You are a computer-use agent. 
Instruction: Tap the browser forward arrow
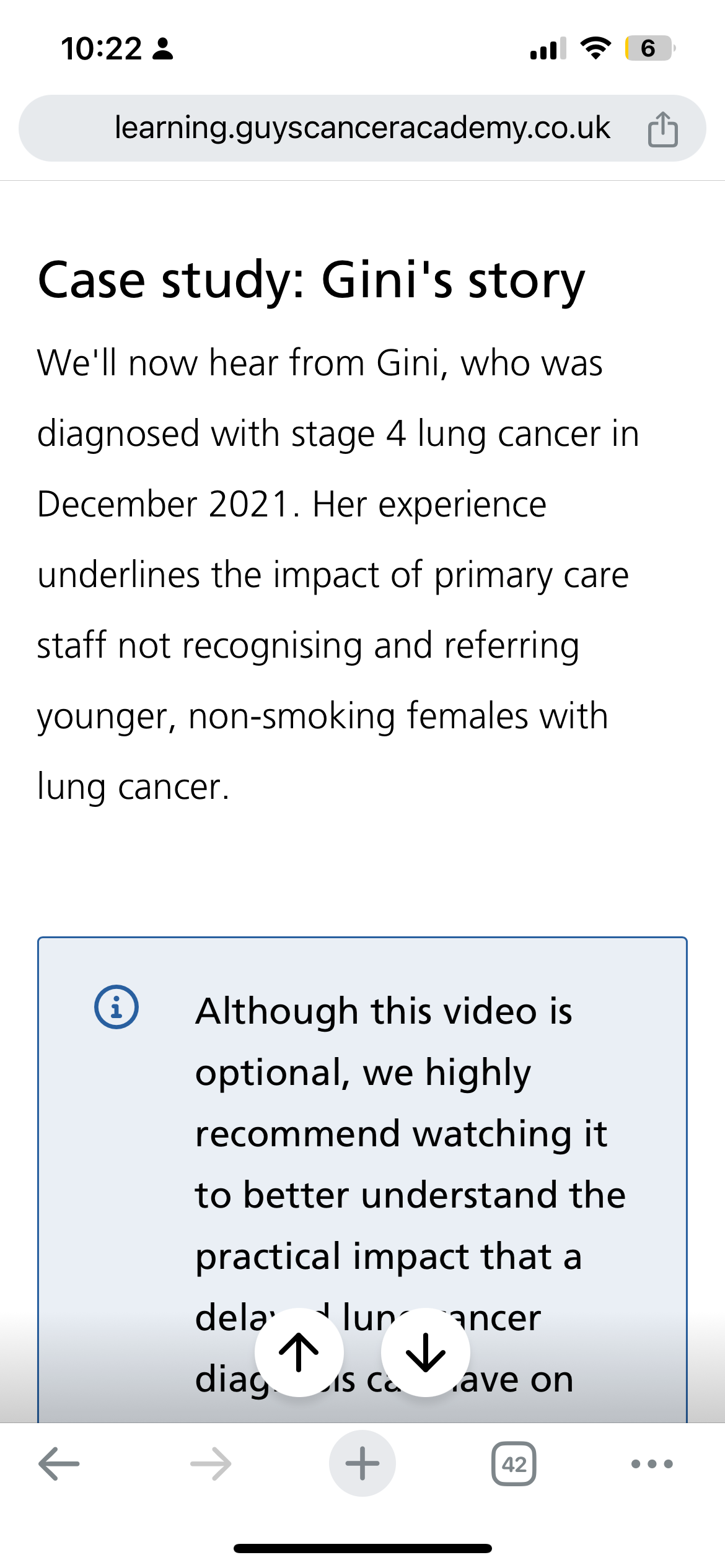pyautogui.click(x=211, y=1464)
